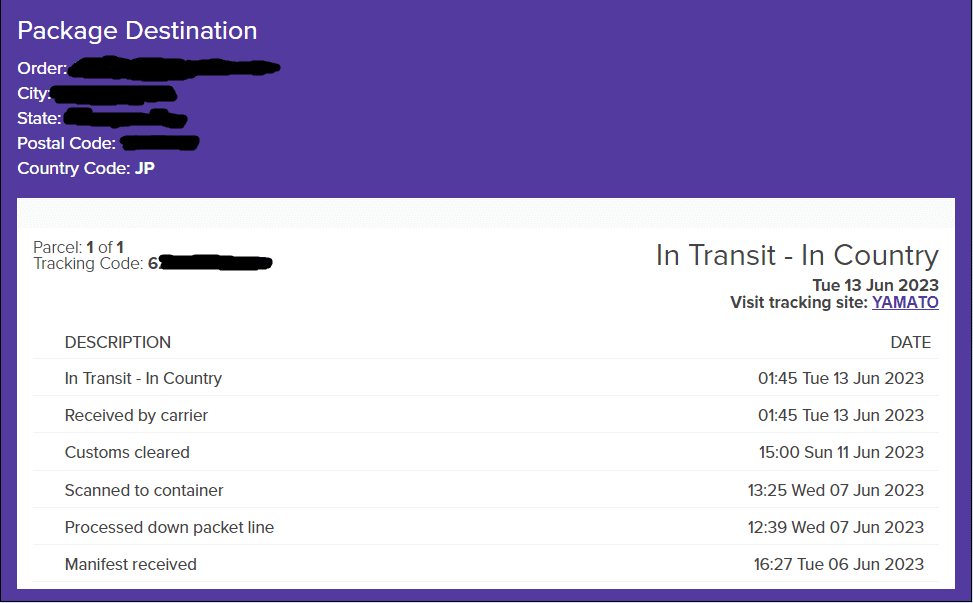Select the Processed down packet line row
The height and width of the screenshot is (603, 973).
(485, 527)
